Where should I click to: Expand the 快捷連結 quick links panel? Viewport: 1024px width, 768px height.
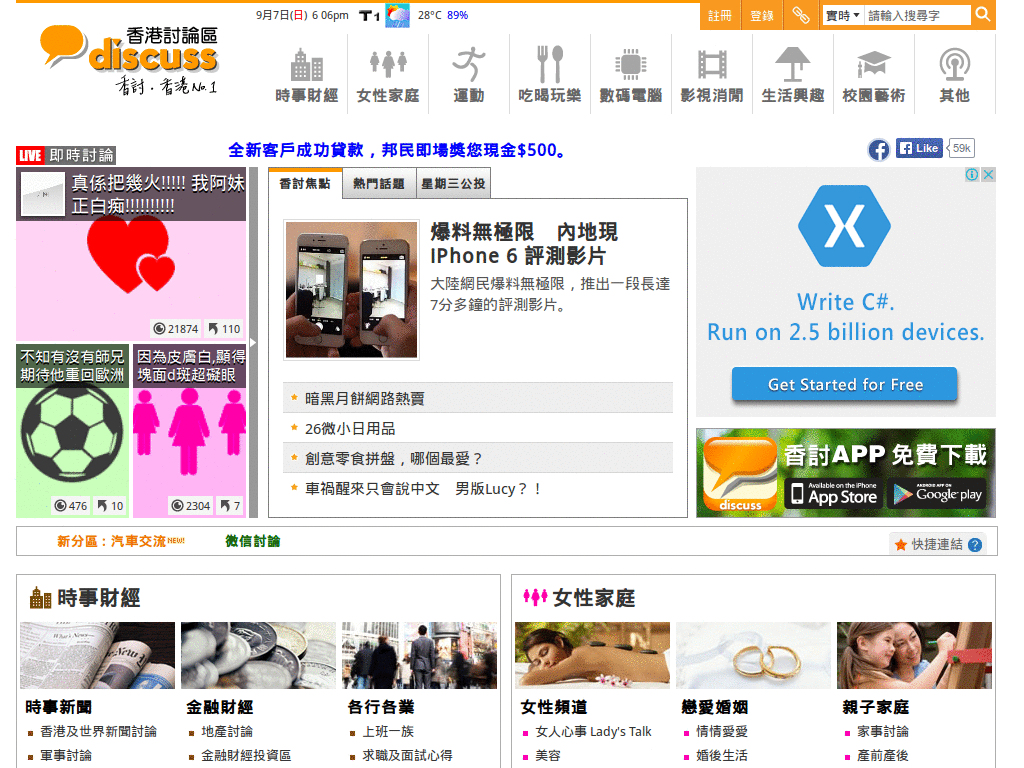938,544
